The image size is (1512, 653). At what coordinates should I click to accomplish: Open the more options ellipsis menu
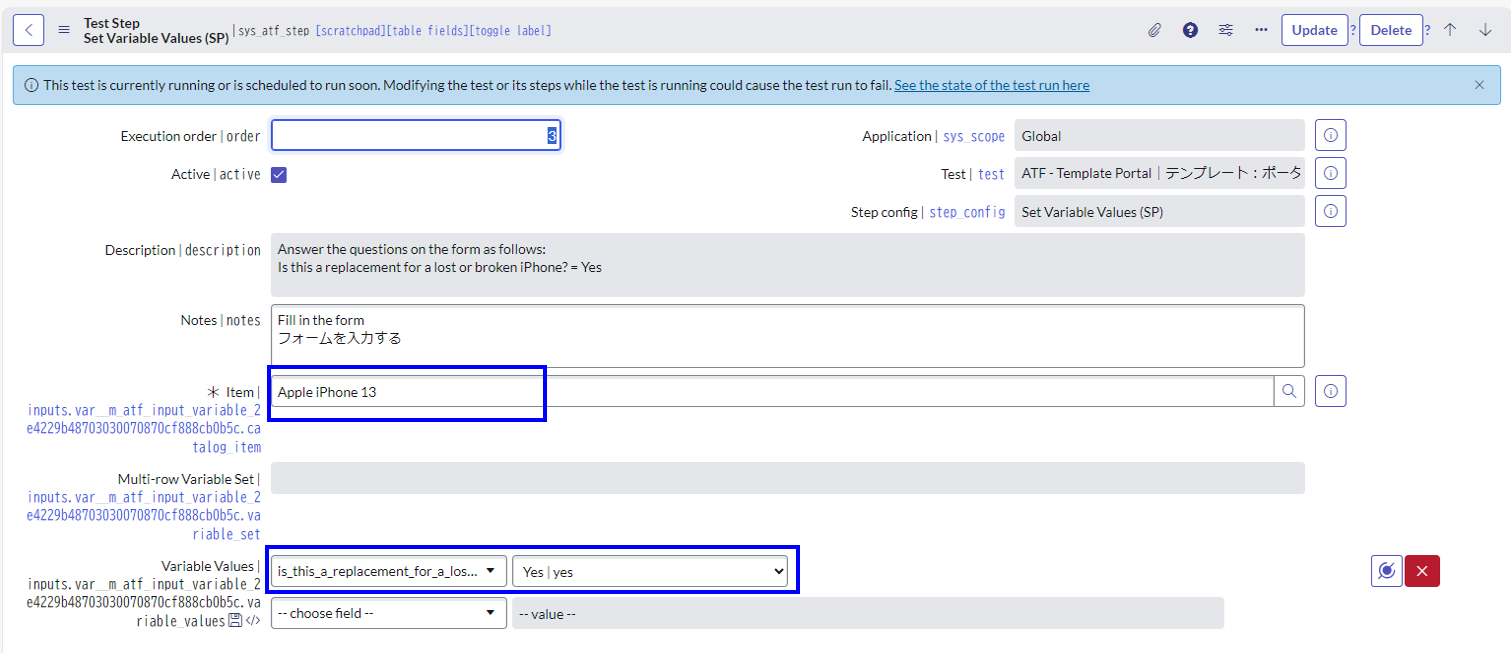1261,30
